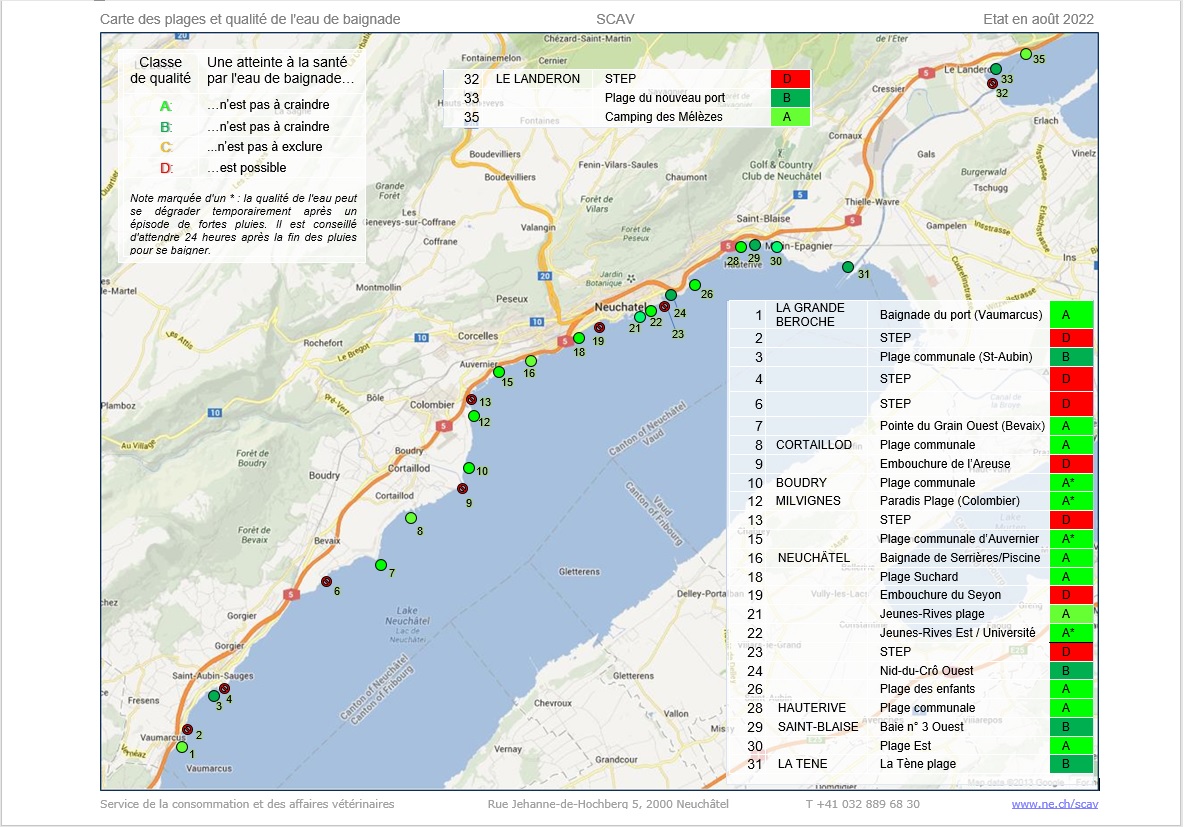This screenshot has width=1200, height=827.
Task: Select green marker 28 at Hauterive
Action: 741,247
